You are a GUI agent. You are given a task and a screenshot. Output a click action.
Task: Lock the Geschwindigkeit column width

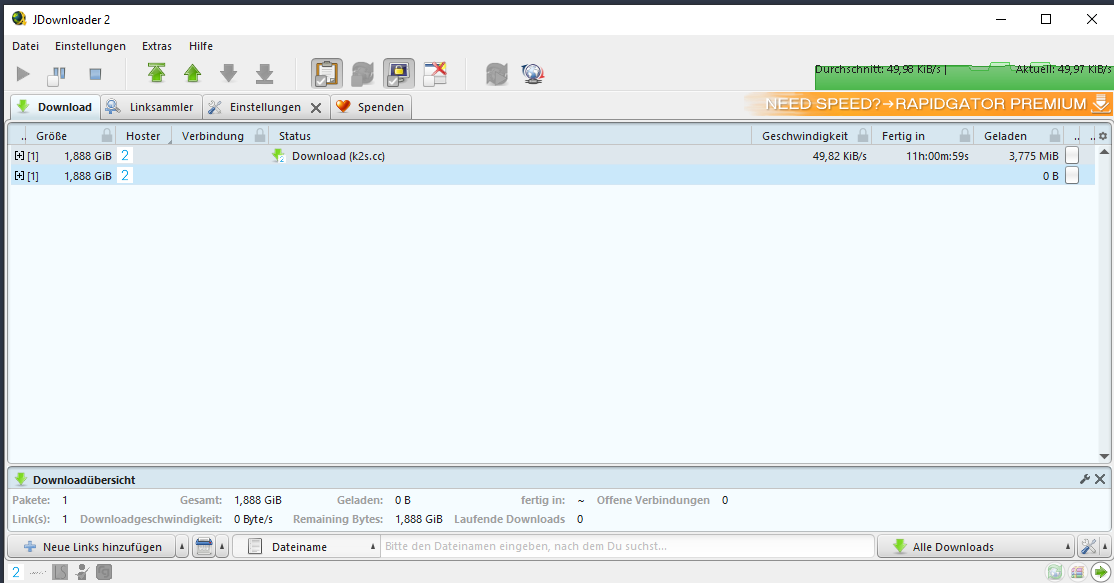(x=862, y=136)
